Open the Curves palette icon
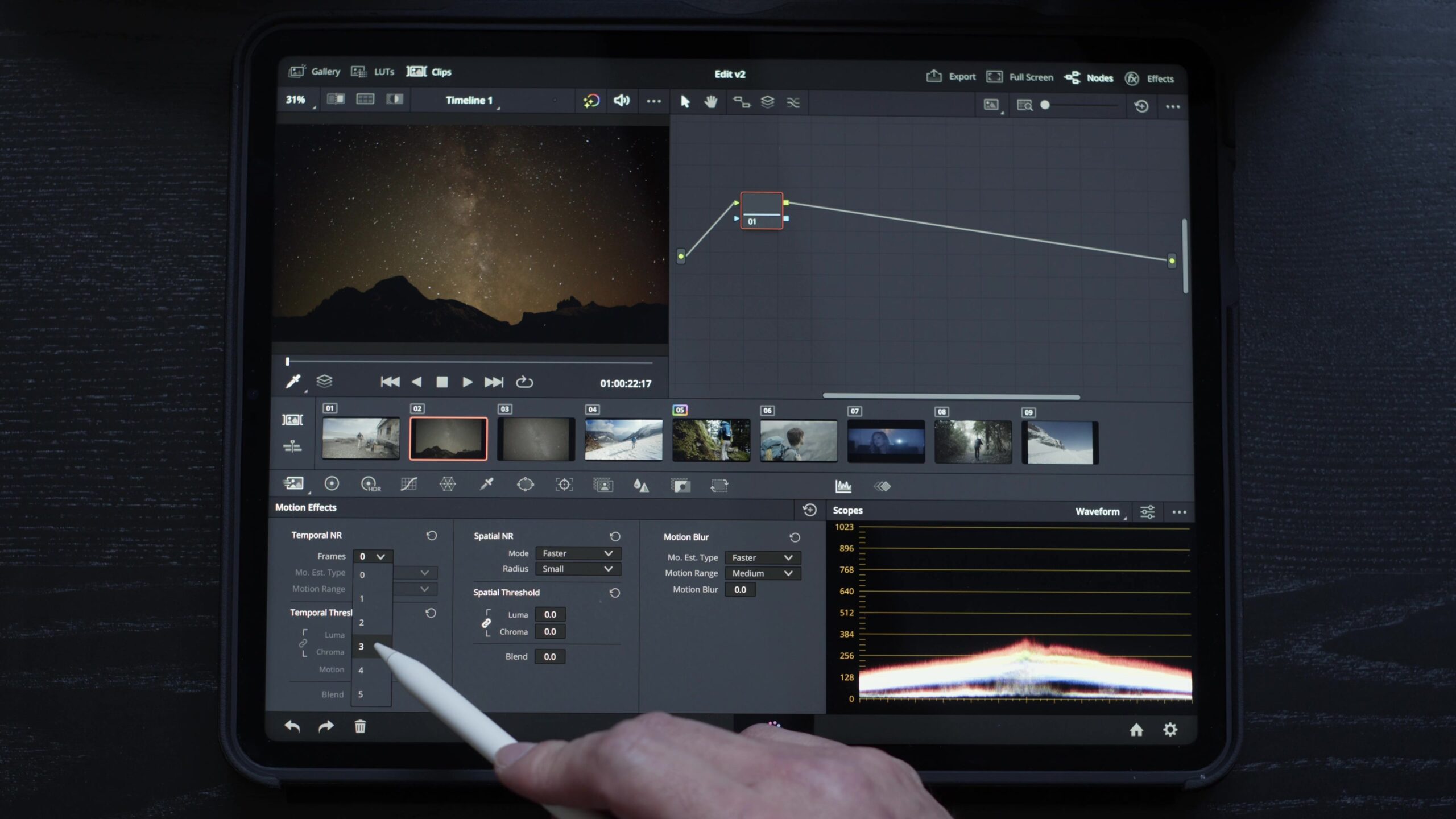The width and height of the screenshot is (1456, 819). (x=409, y=484)
